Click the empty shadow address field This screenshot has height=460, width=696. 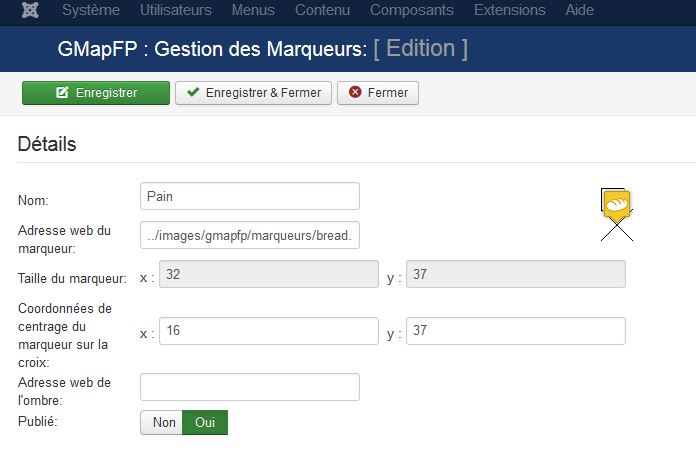[x=250, y=387]
